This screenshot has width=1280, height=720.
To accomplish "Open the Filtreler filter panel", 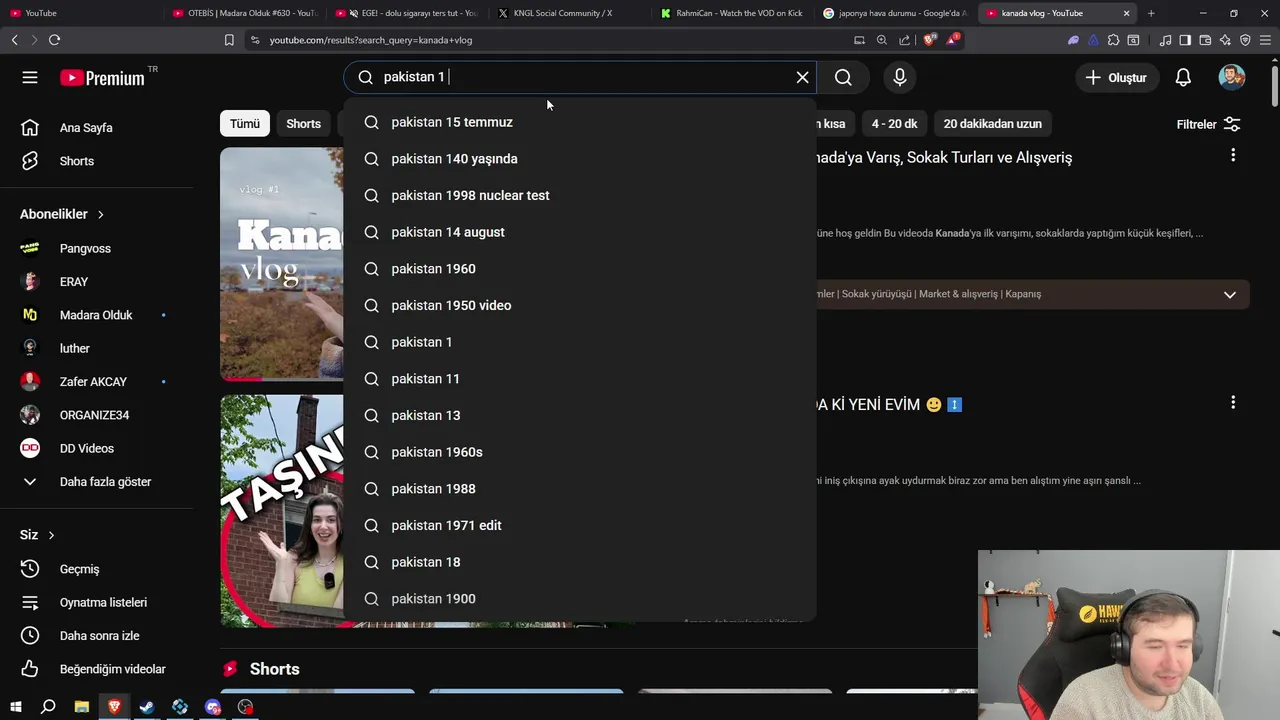I will tap(1208, 124).
